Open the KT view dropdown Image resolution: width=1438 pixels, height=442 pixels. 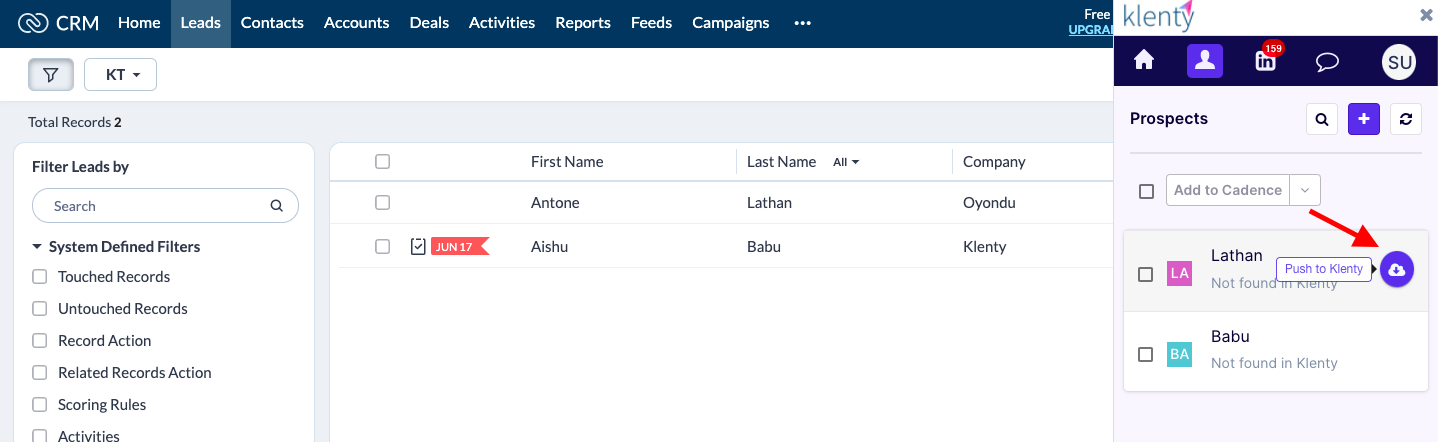pos(120,75)
